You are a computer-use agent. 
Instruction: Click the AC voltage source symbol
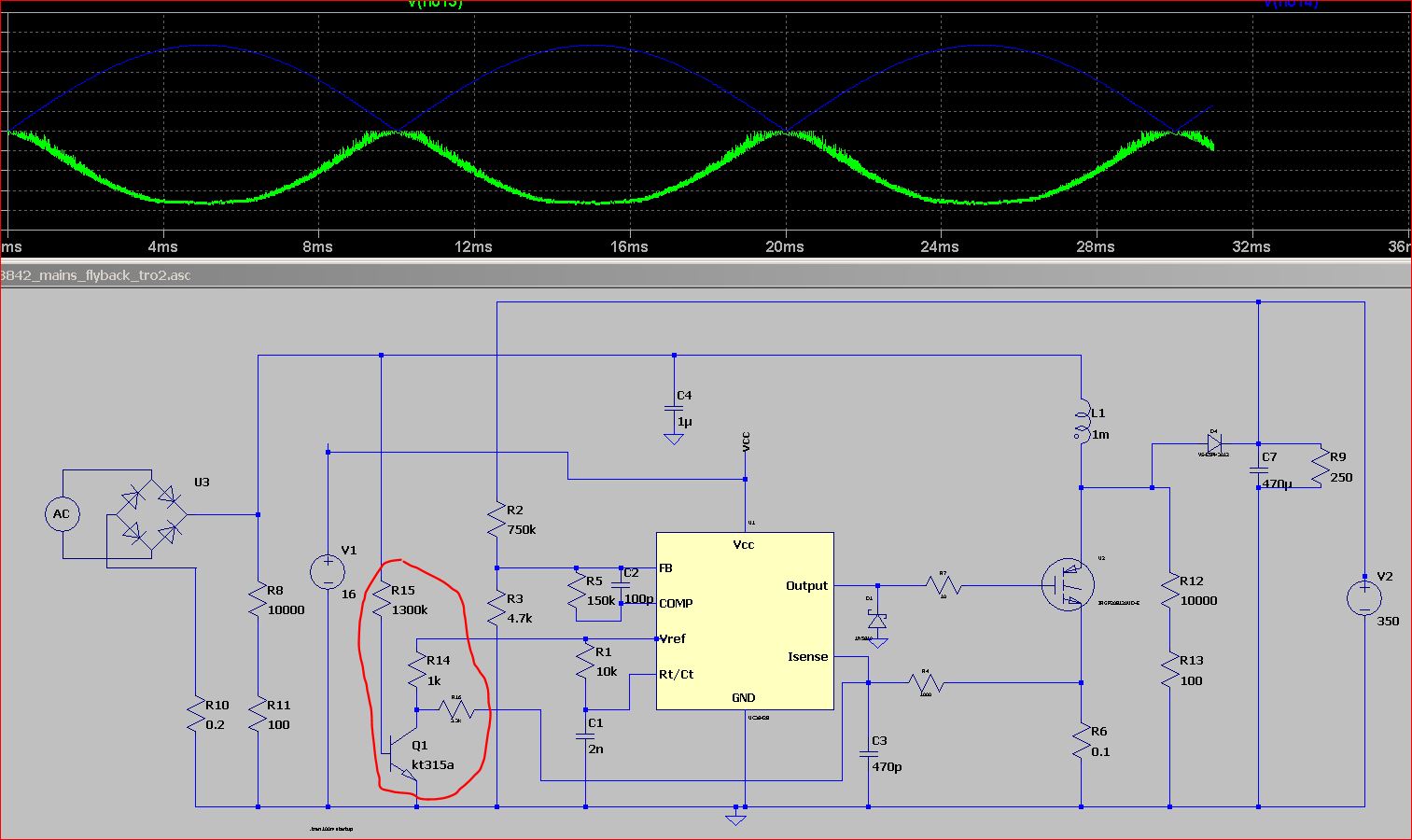pyautogui.click(x=62, y=514)
